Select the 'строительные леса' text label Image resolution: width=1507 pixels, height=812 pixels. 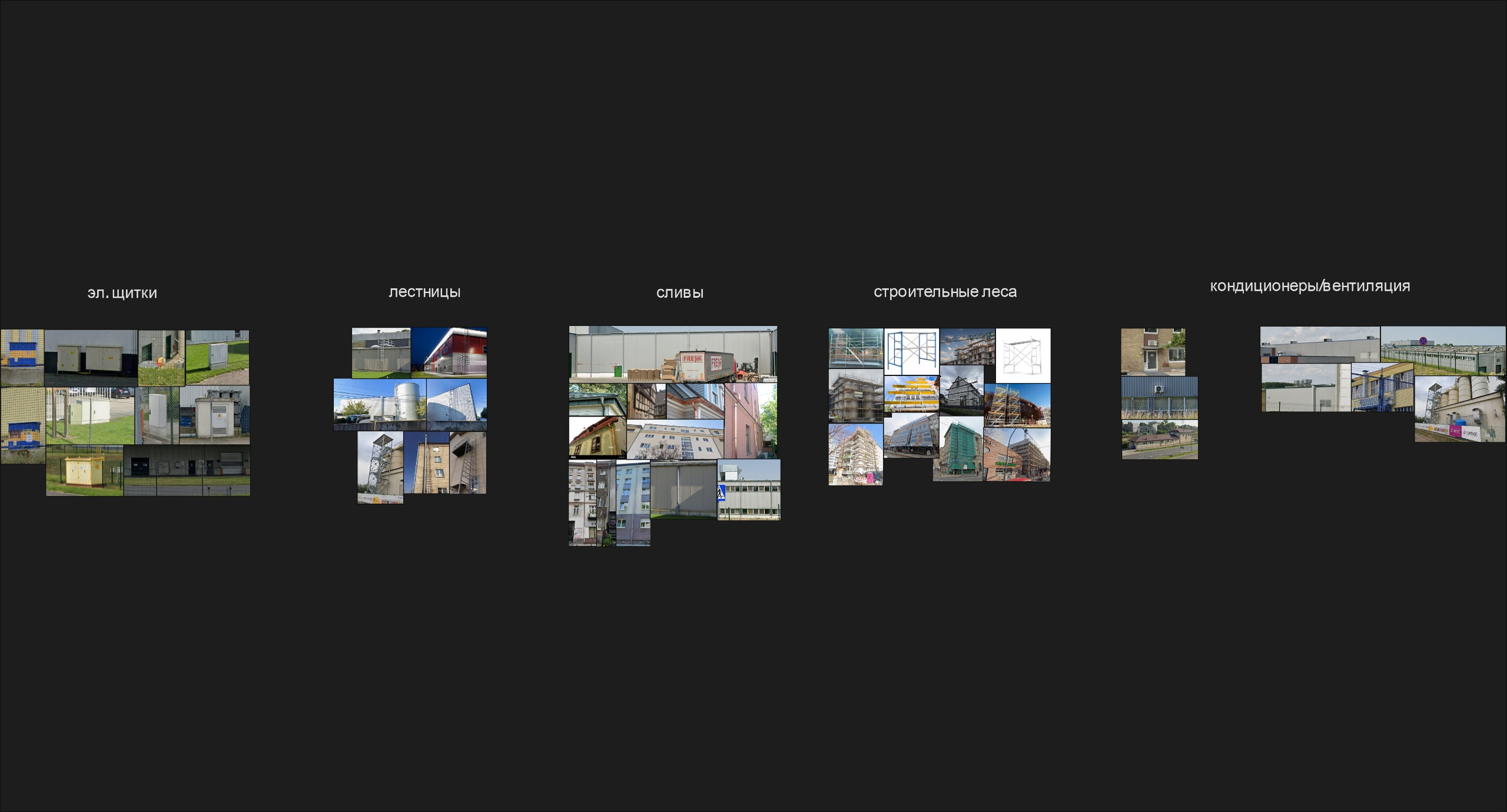point(945,292)
